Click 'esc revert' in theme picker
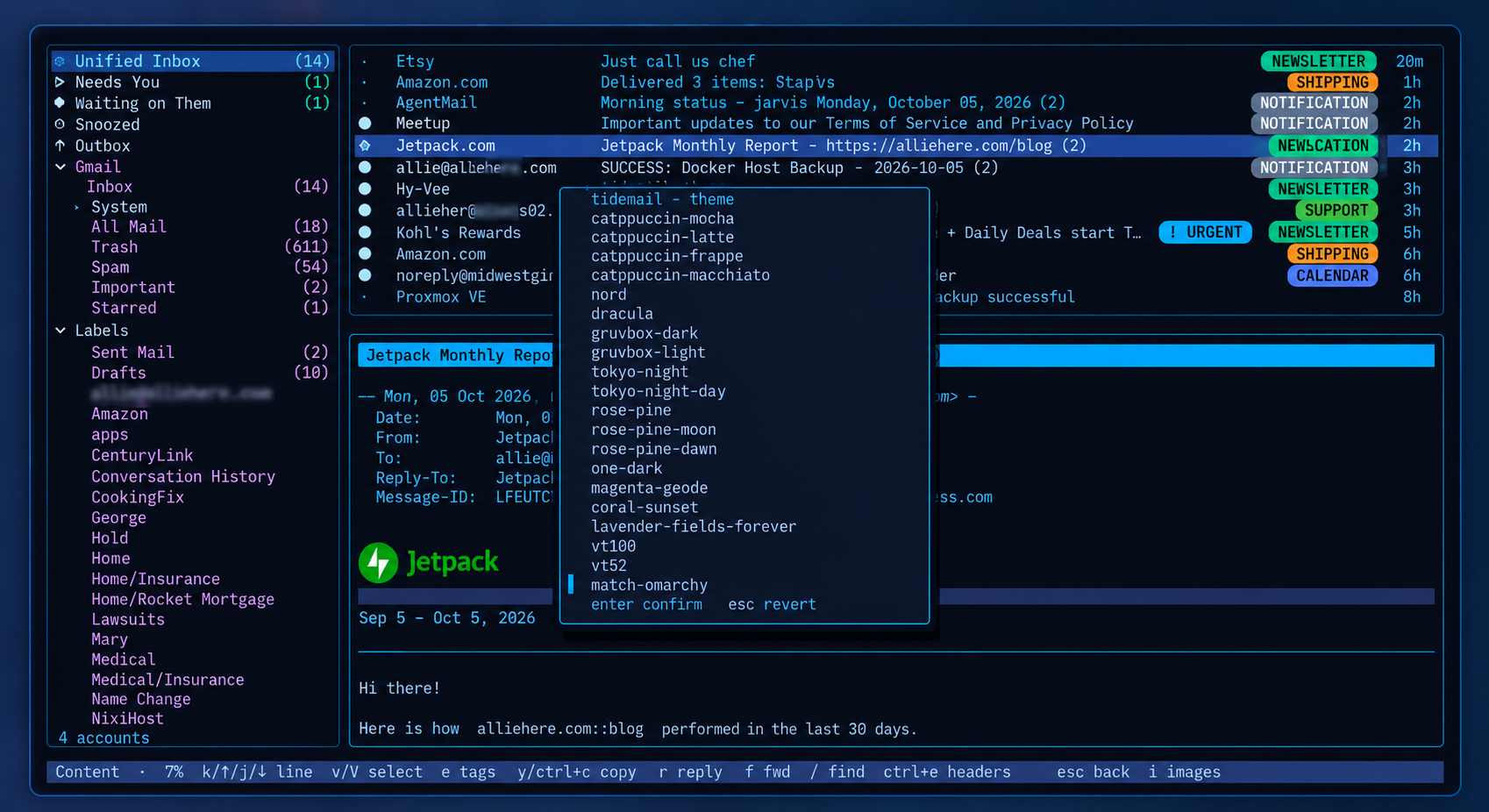The image size is (1489, 812). point(772,604)
